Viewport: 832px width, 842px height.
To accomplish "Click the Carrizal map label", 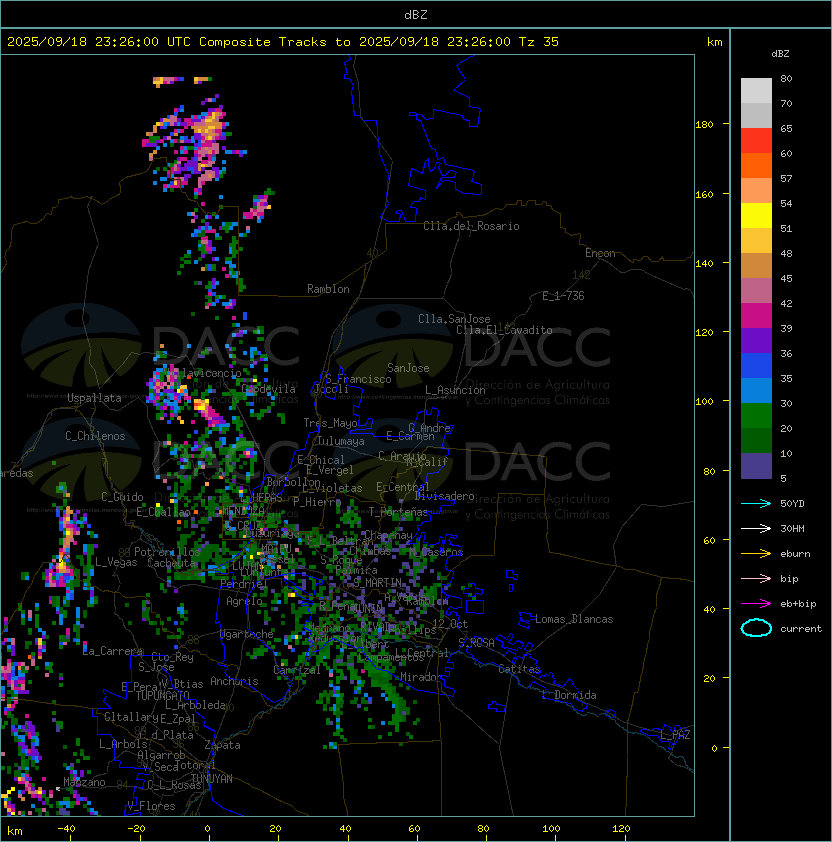I will pos(297,670).
